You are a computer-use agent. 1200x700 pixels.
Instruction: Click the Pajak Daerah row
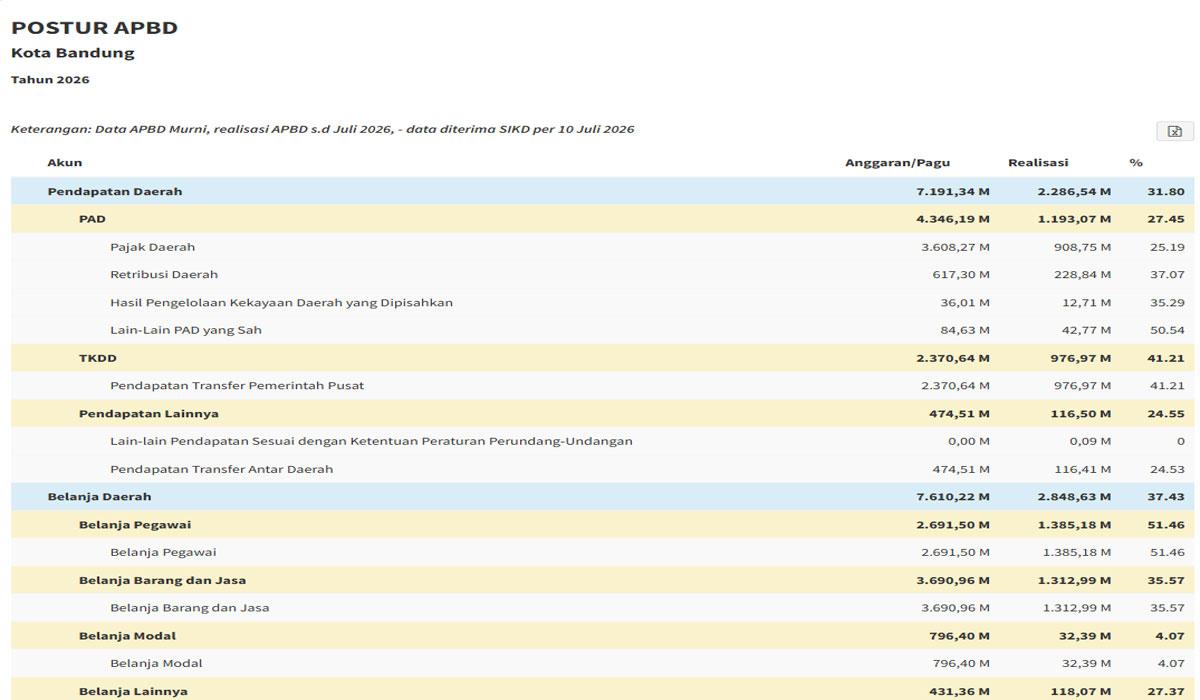(603, 247)
